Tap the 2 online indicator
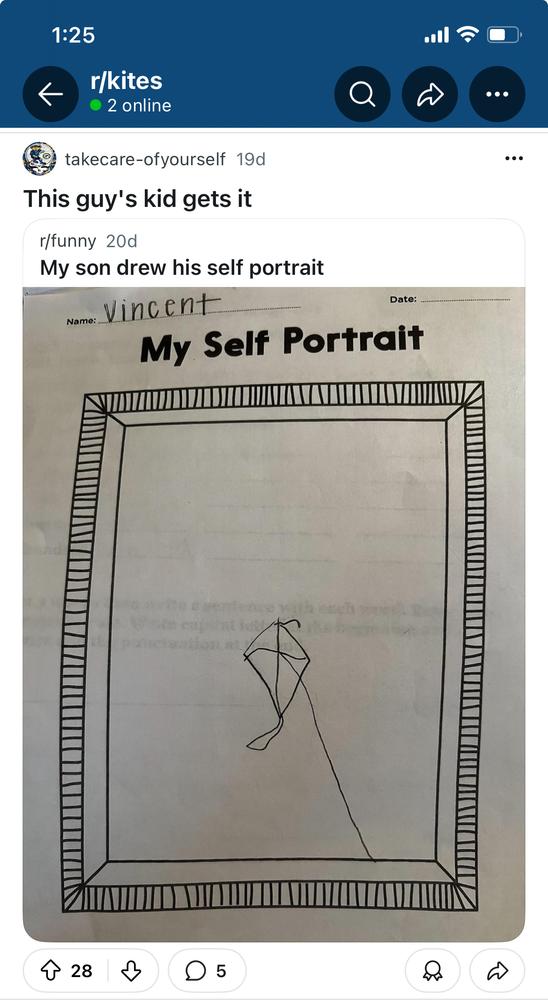 click(x=131, y=105)
